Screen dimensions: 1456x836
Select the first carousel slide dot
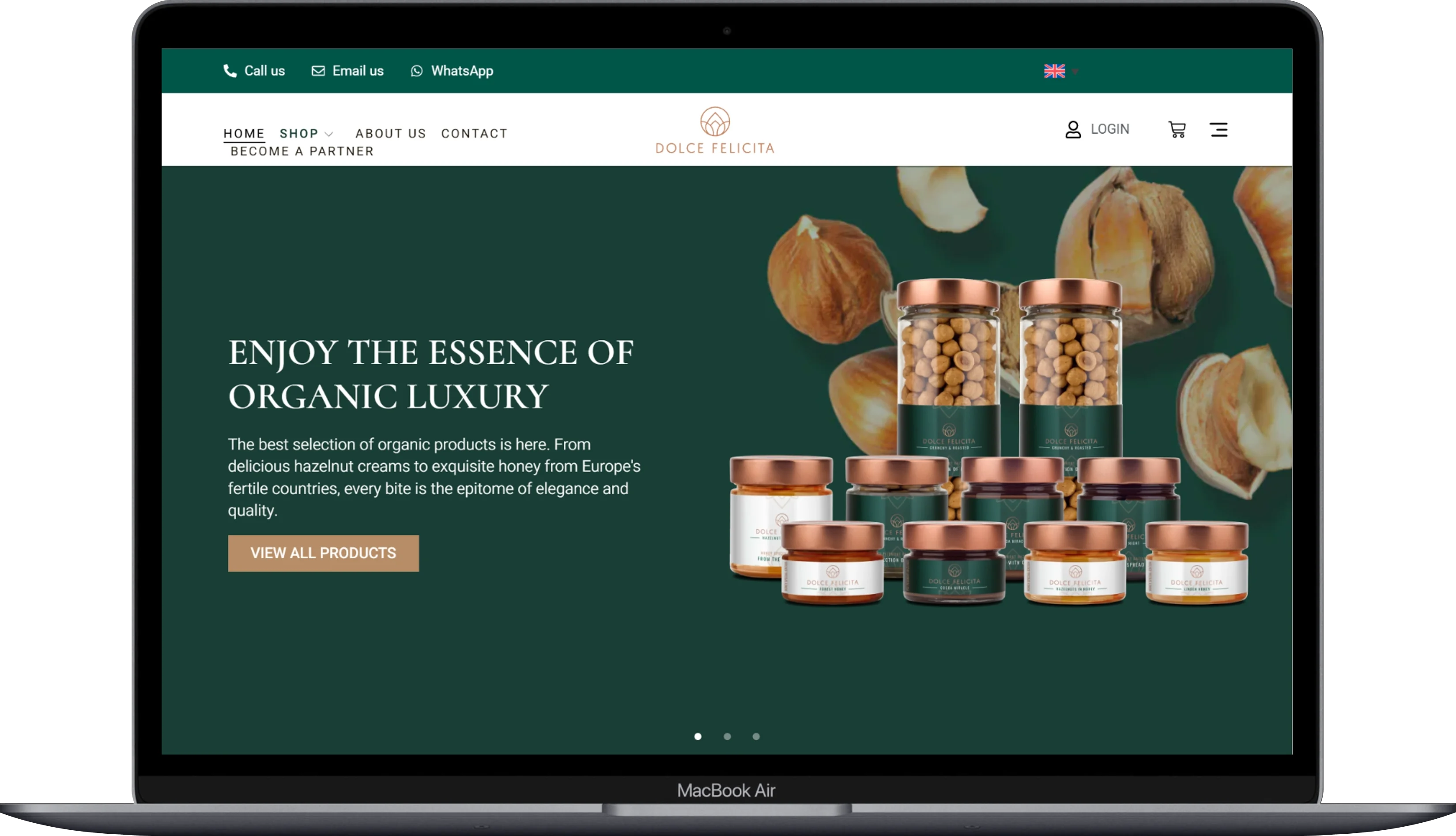[x=698, y=736]
